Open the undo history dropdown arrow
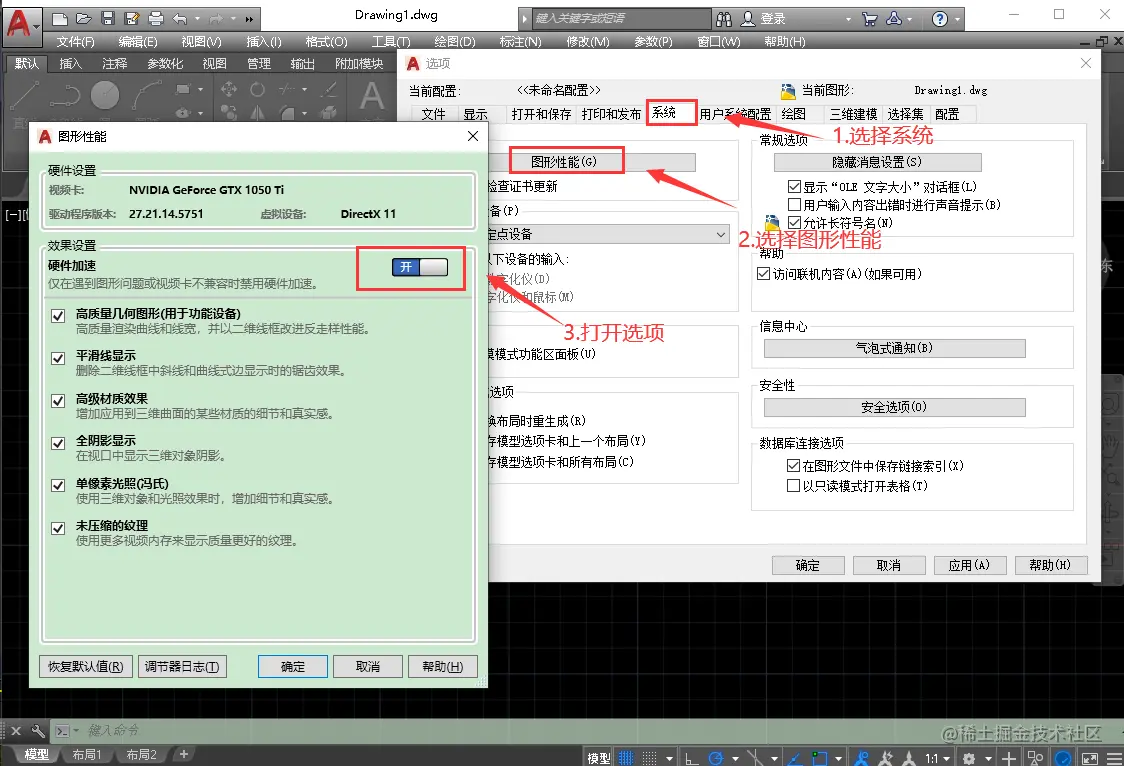The image size is (1124, 766). pyautogui.click(x=198, y=19)
